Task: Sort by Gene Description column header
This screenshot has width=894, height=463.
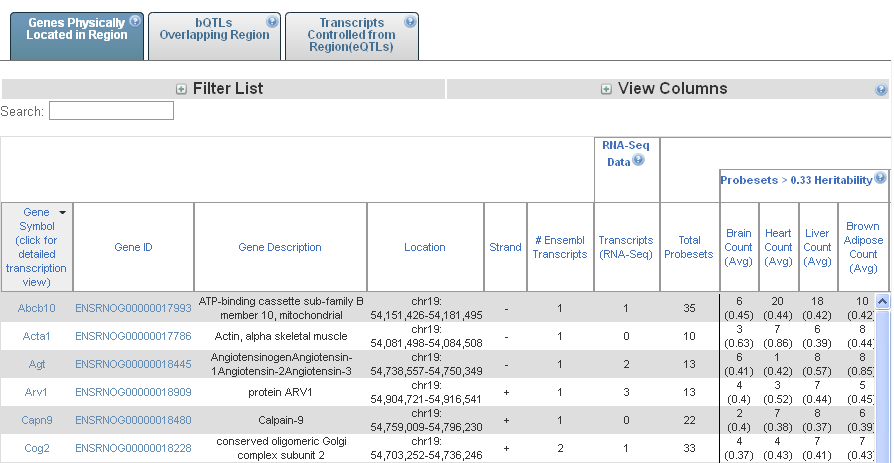Action: (x=280, y=247)
